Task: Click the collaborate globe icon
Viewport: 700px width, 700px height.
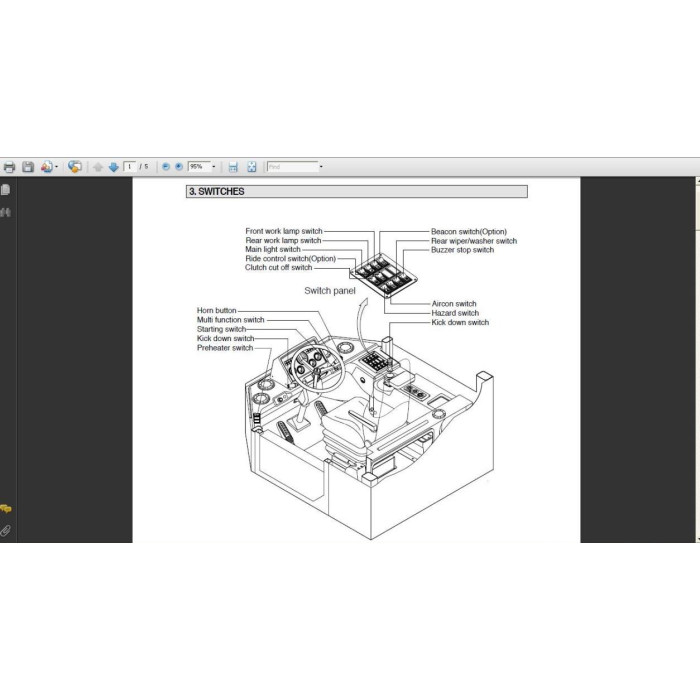Action: 75,167
